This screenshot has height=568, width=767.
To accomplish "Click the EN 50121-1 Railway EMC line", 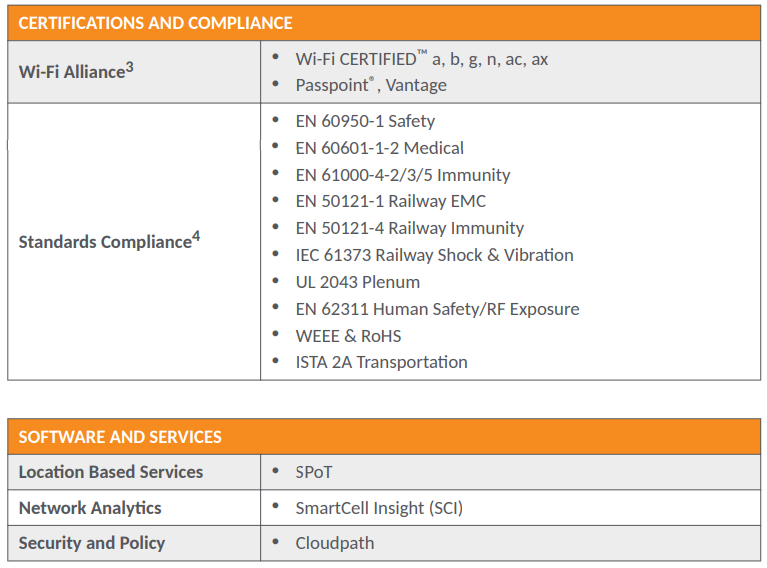I will coord(390,201).
